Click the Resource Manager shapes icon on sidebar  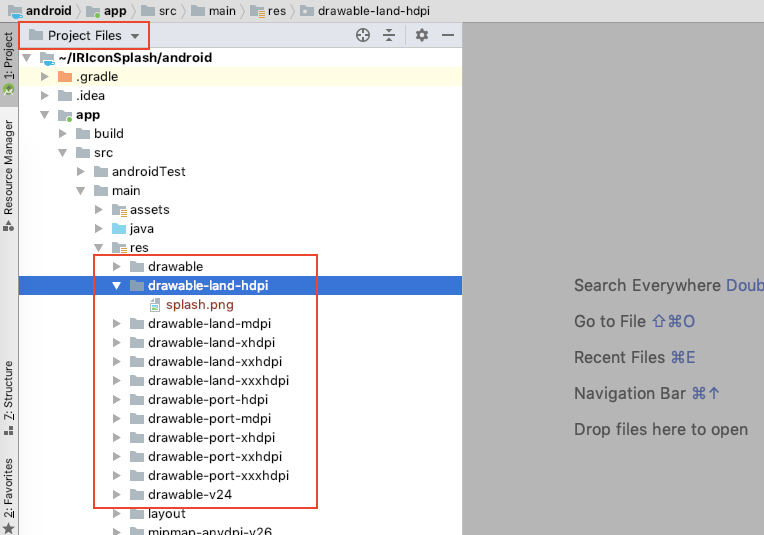click(9, 226)
